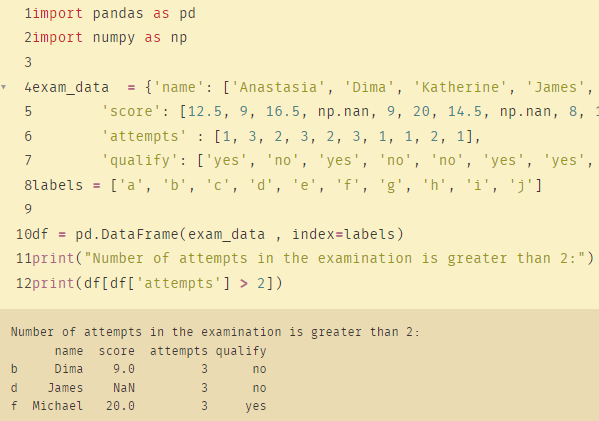Click 'Michael' in output row f
This screenshot has height=421, width=599.
point(58,406)
